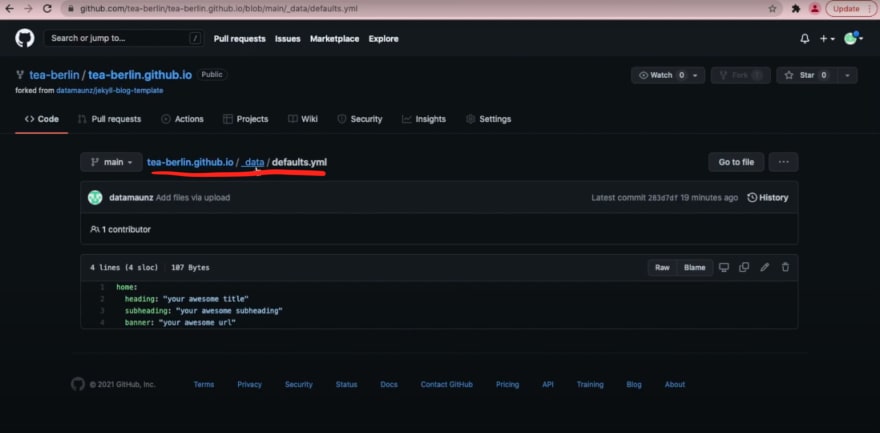
Task: Open the Projects tab
Action: pyautogui.click(x=246, y=119)
